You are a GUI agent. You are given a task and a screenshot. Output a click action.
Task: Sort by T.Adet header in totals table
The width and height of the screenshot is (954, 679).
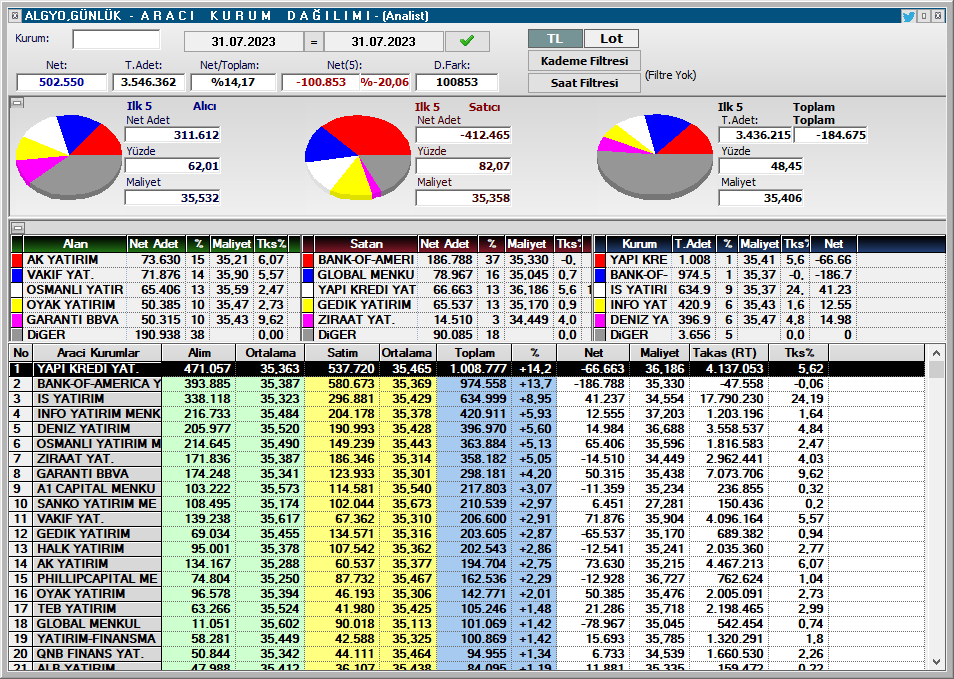coord(693,244)
